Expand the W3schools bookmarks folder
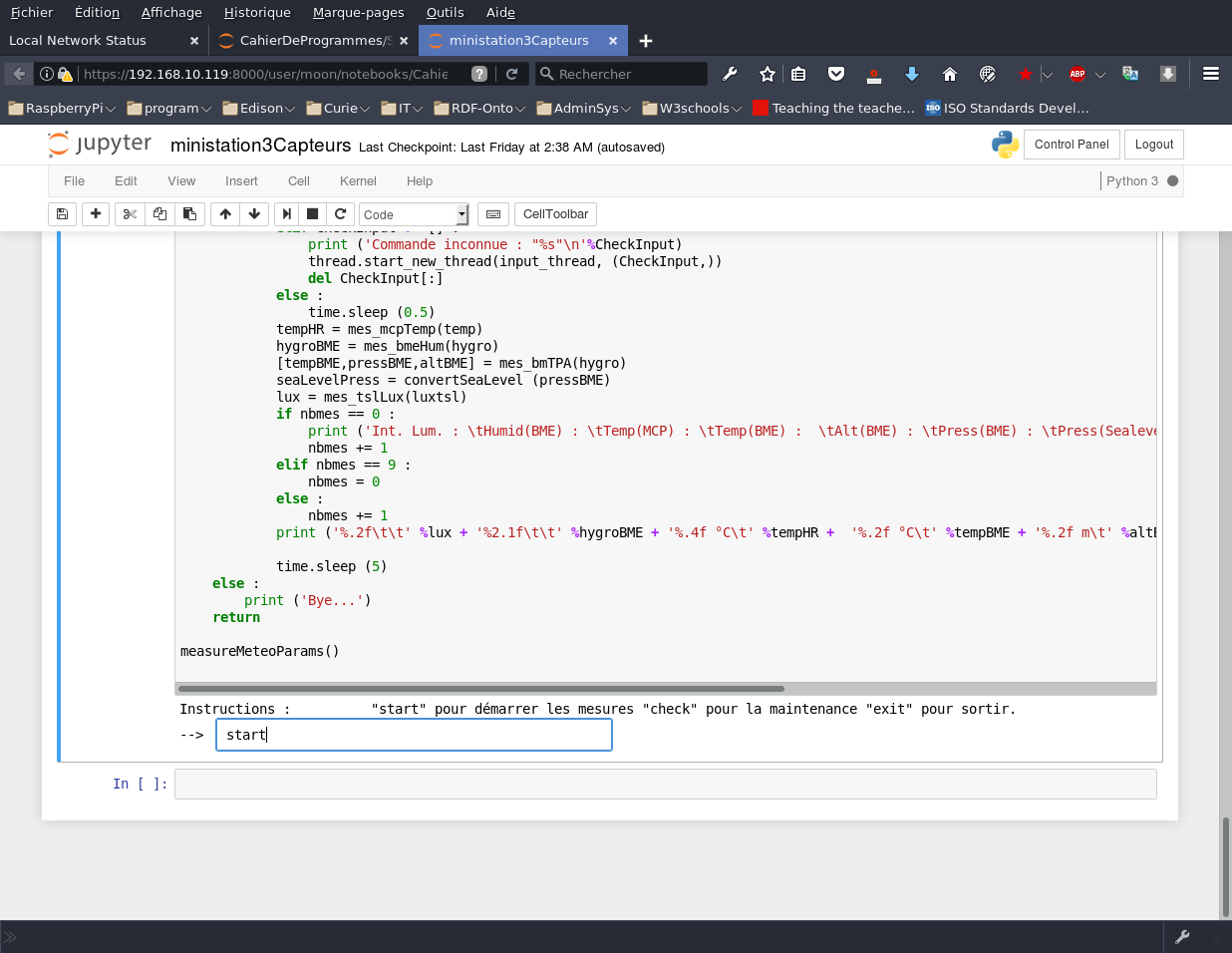 [x=692, y=108]
